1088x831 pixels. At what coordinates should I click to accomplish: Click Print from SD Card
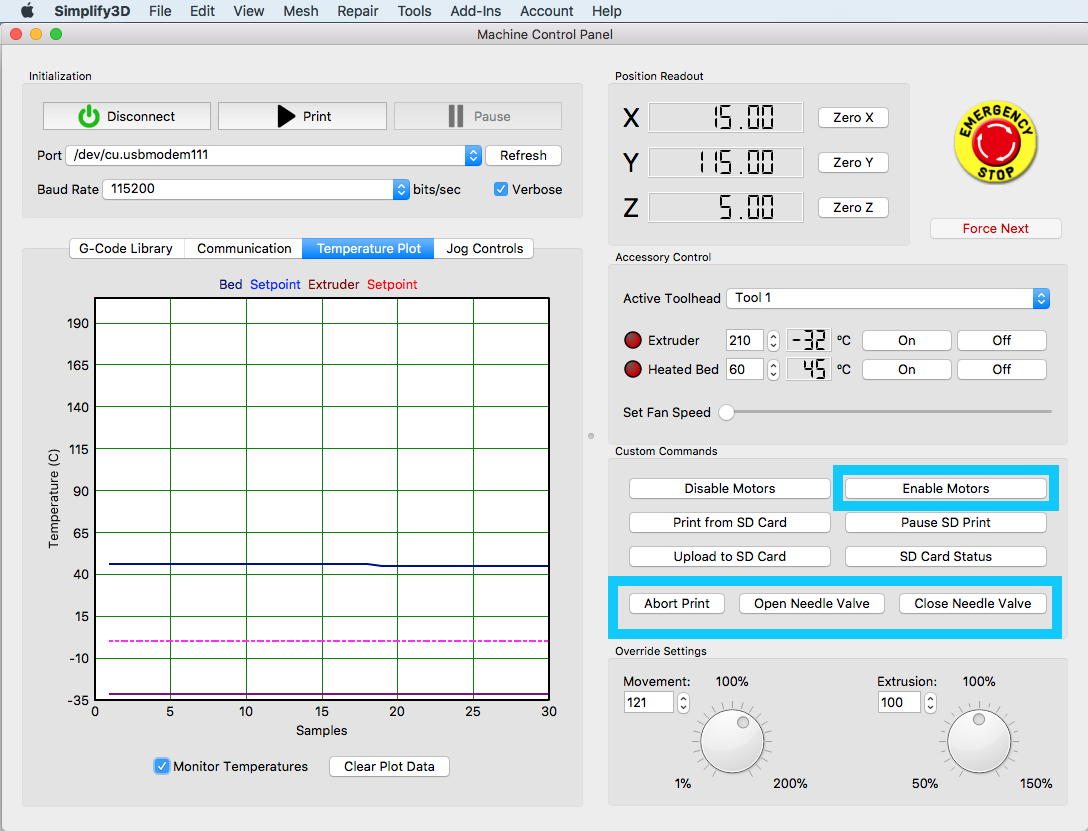point(729,522)
